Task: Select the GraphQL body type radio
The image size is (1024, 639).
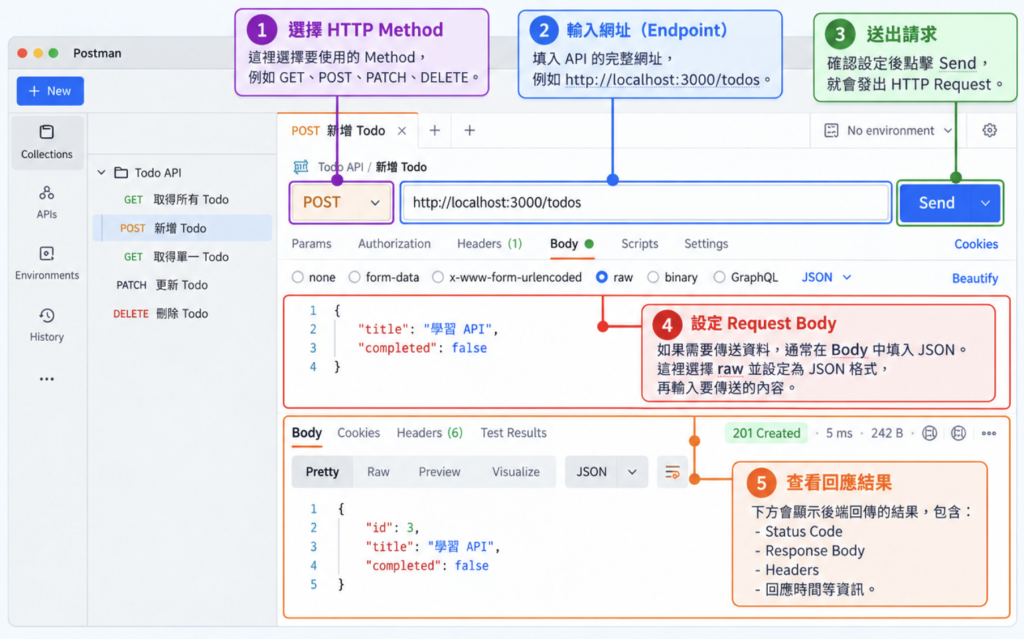Action: pos(719,278)
